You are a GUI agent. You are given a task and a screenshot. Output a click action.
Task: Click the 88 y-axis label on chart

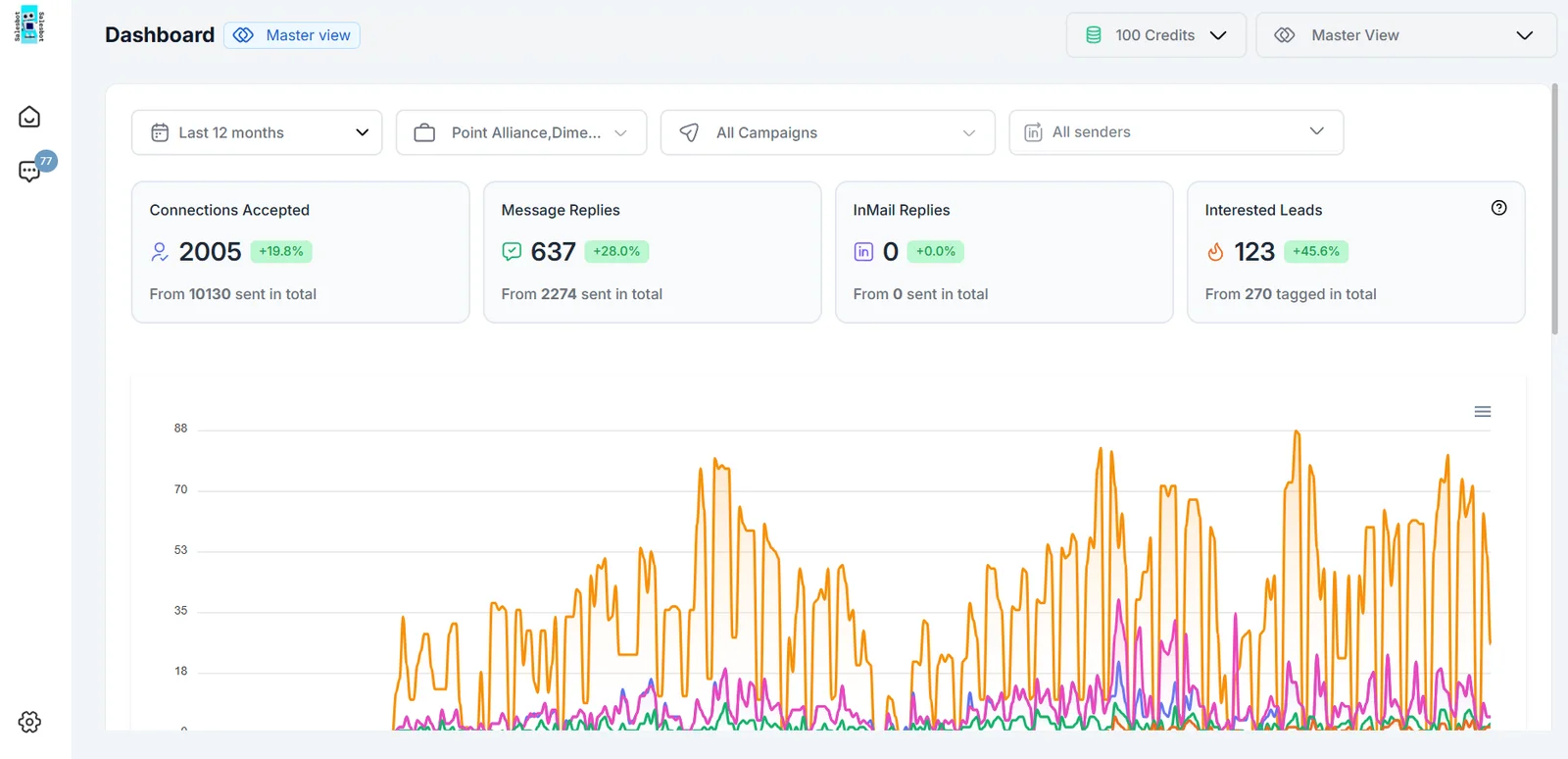(180, 429)
